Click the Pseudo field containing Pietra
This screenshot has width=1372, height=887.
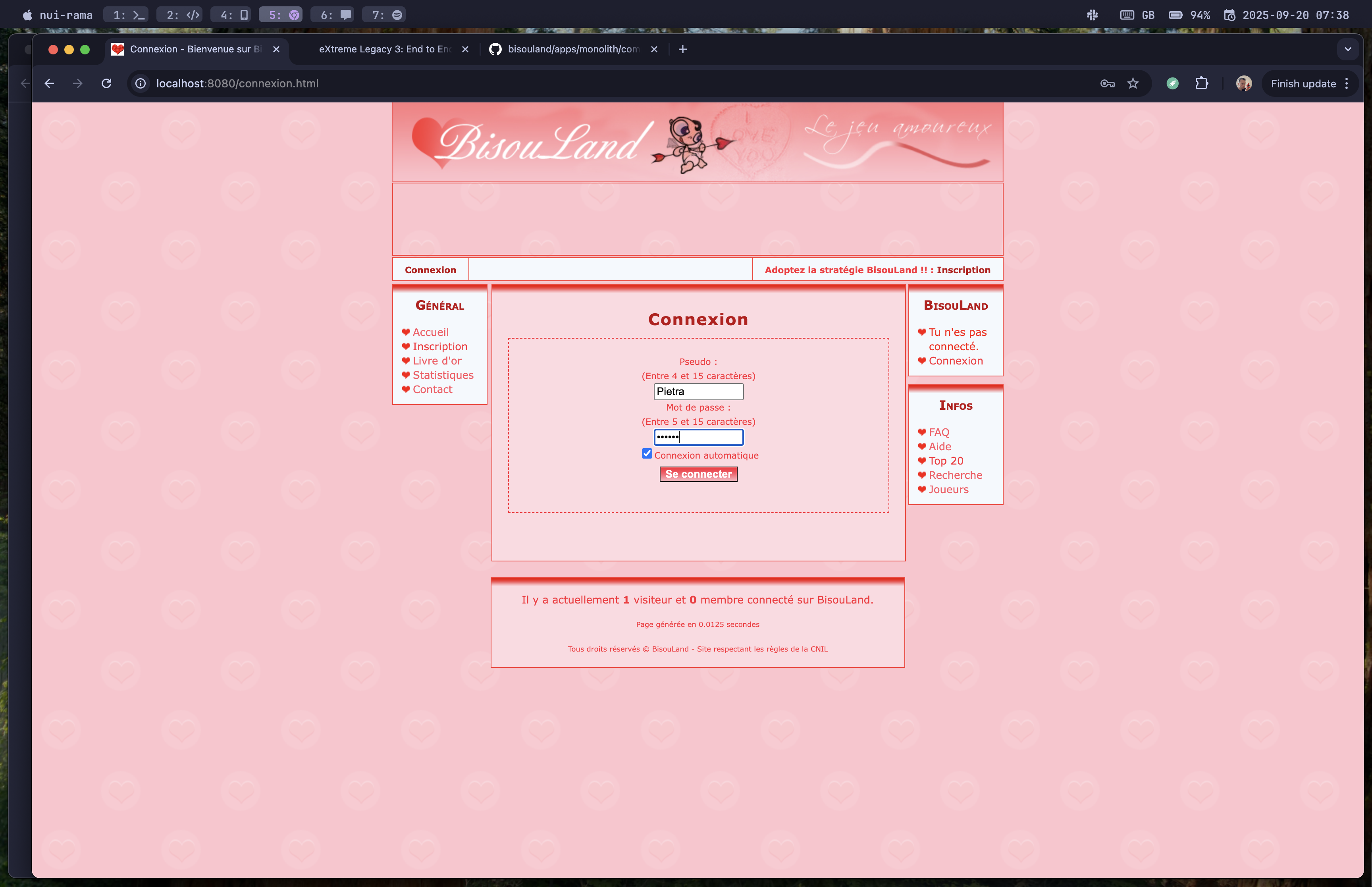tap(698, 391)
